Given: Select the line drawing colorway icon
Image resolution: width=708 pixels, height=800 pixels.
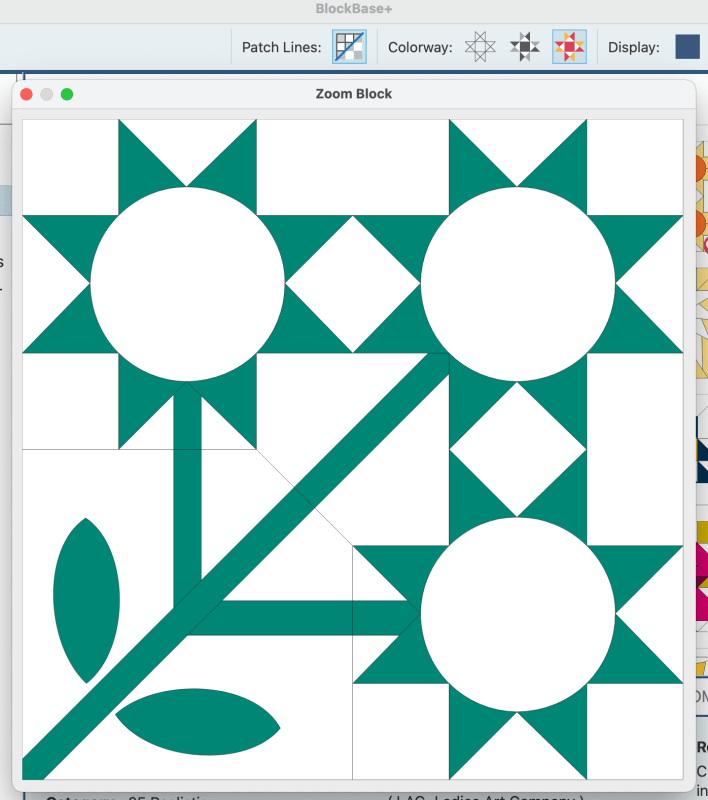Looking at the screenshot, I should click(x=481, y=47).
